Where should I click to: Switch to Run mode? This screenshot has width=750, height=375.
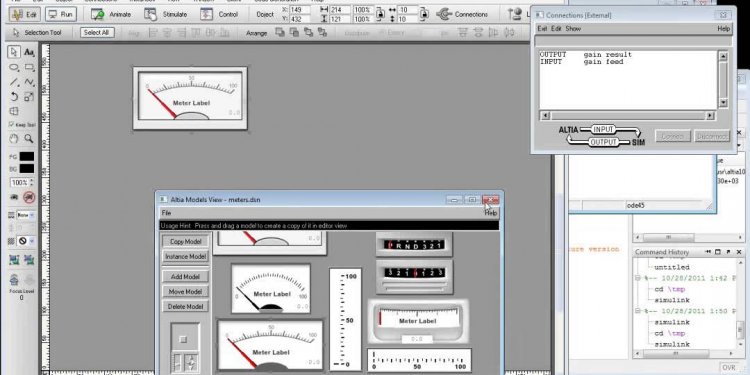pos(61,14)
